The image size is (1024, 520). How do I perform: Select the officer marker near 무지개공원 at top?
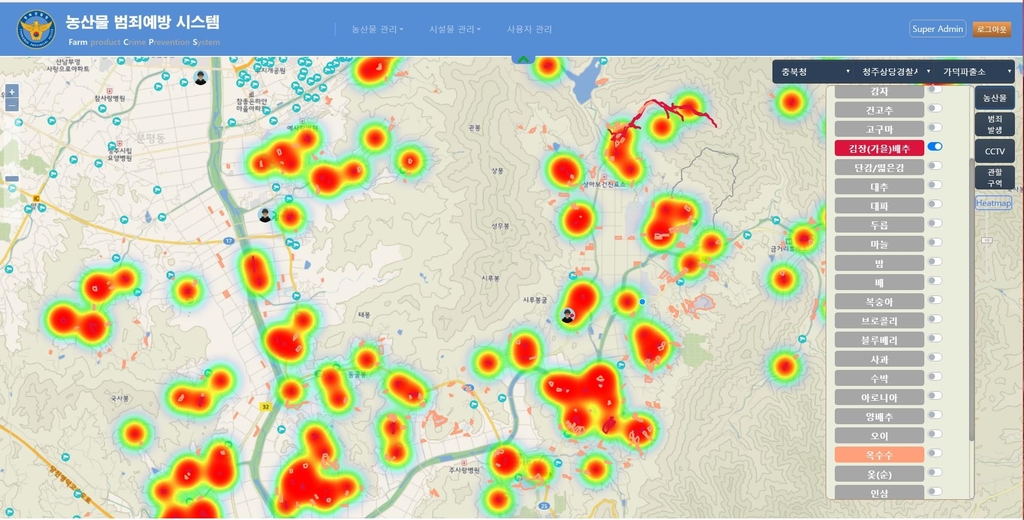click(200, 78)
